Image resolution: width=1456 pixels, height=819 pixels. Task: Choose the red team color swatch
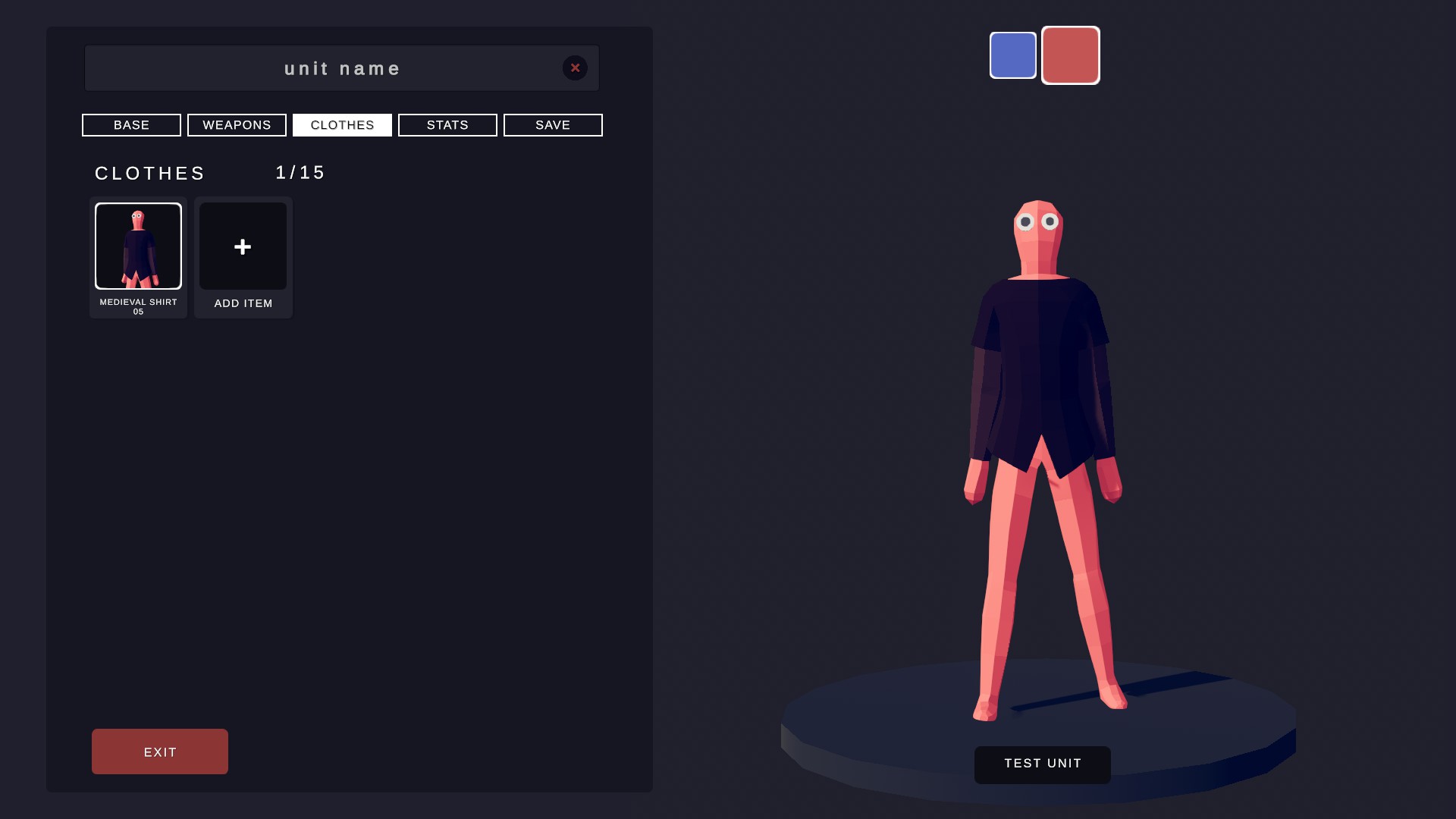point(1070,55)
